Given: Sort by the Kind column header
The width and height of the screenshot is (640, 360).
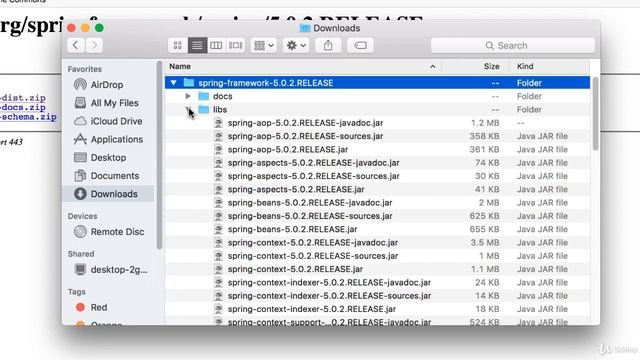Looking at the screenshot, I should click(x=549, y=66).
